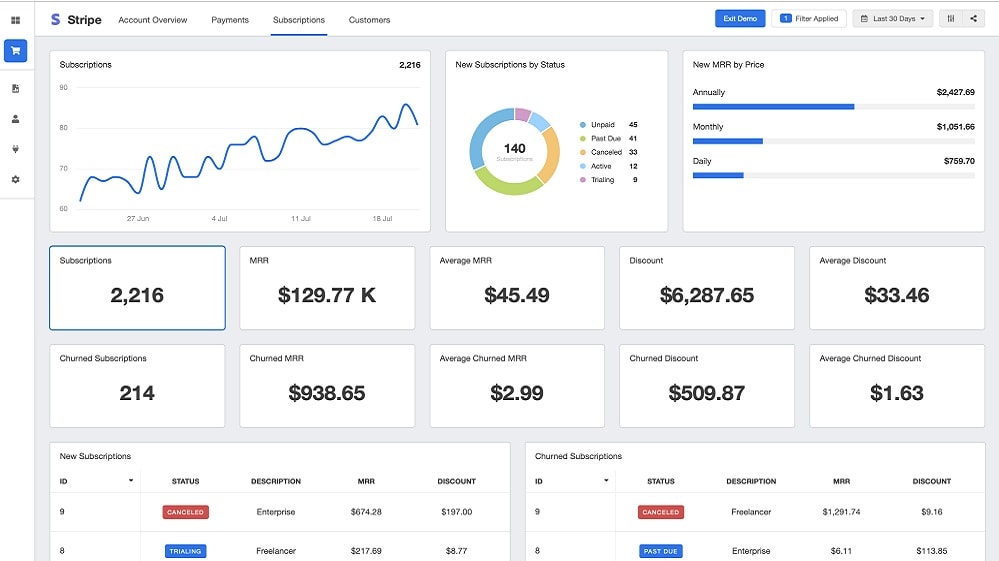This screenshot has width=999, height=561.
Task: Click the Active legend entry
Action: pyautogui.click(x=608, y=166)
